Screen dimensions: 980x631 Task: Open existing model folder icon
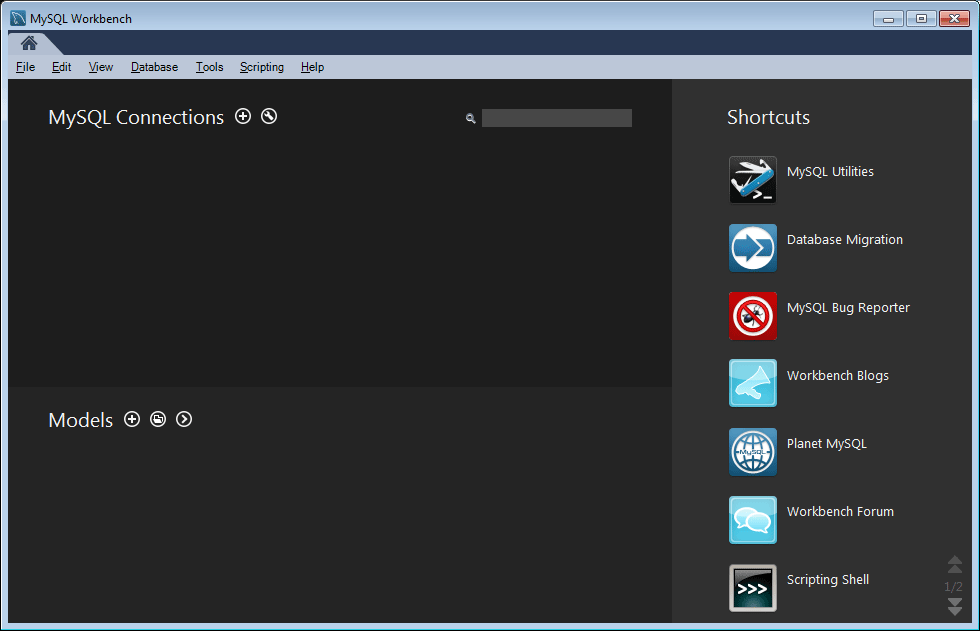[x=158, y=419]
